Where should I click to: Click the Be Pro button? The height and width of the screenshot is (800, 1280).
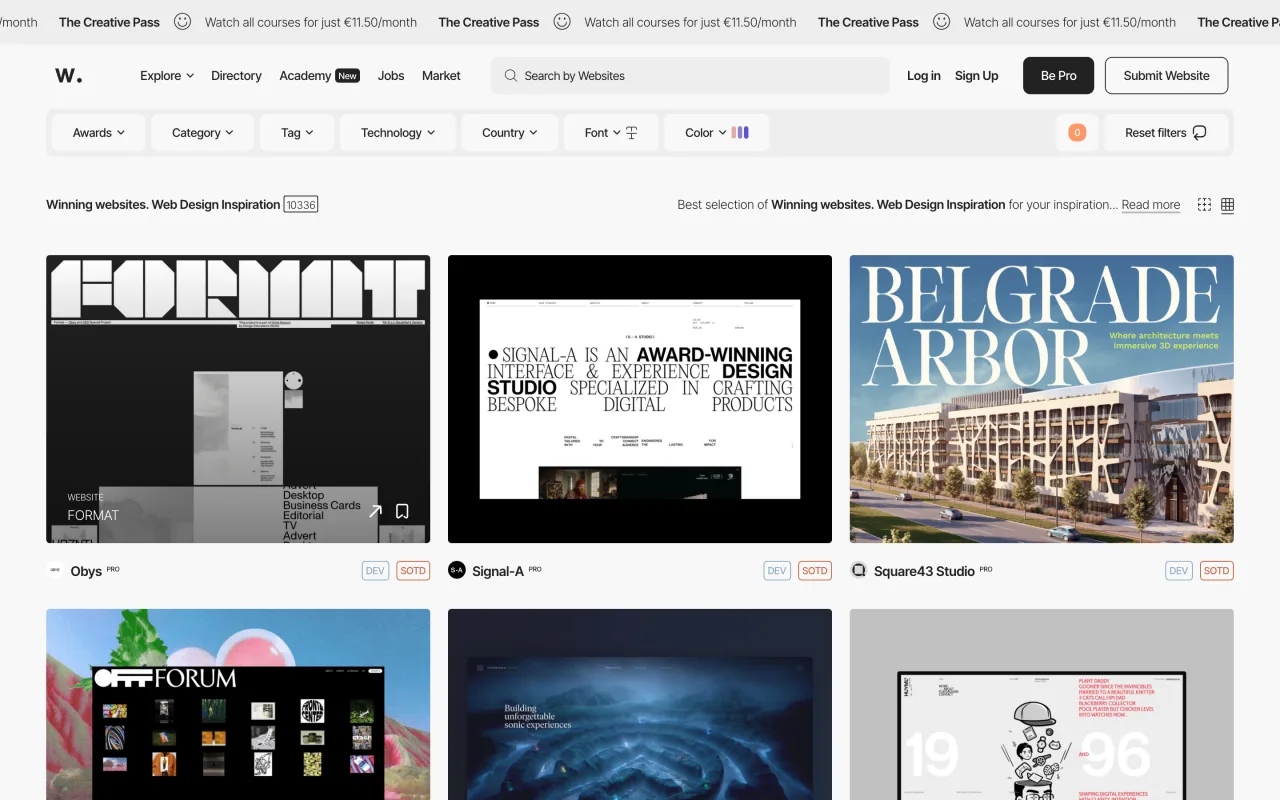point(1058,76)
